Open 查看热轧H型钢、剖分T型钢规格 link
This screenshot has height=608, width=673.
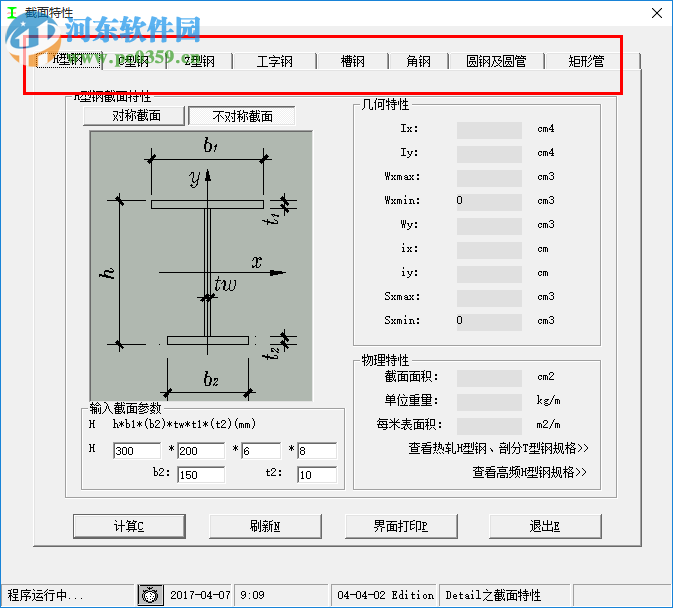coord(498,448)
